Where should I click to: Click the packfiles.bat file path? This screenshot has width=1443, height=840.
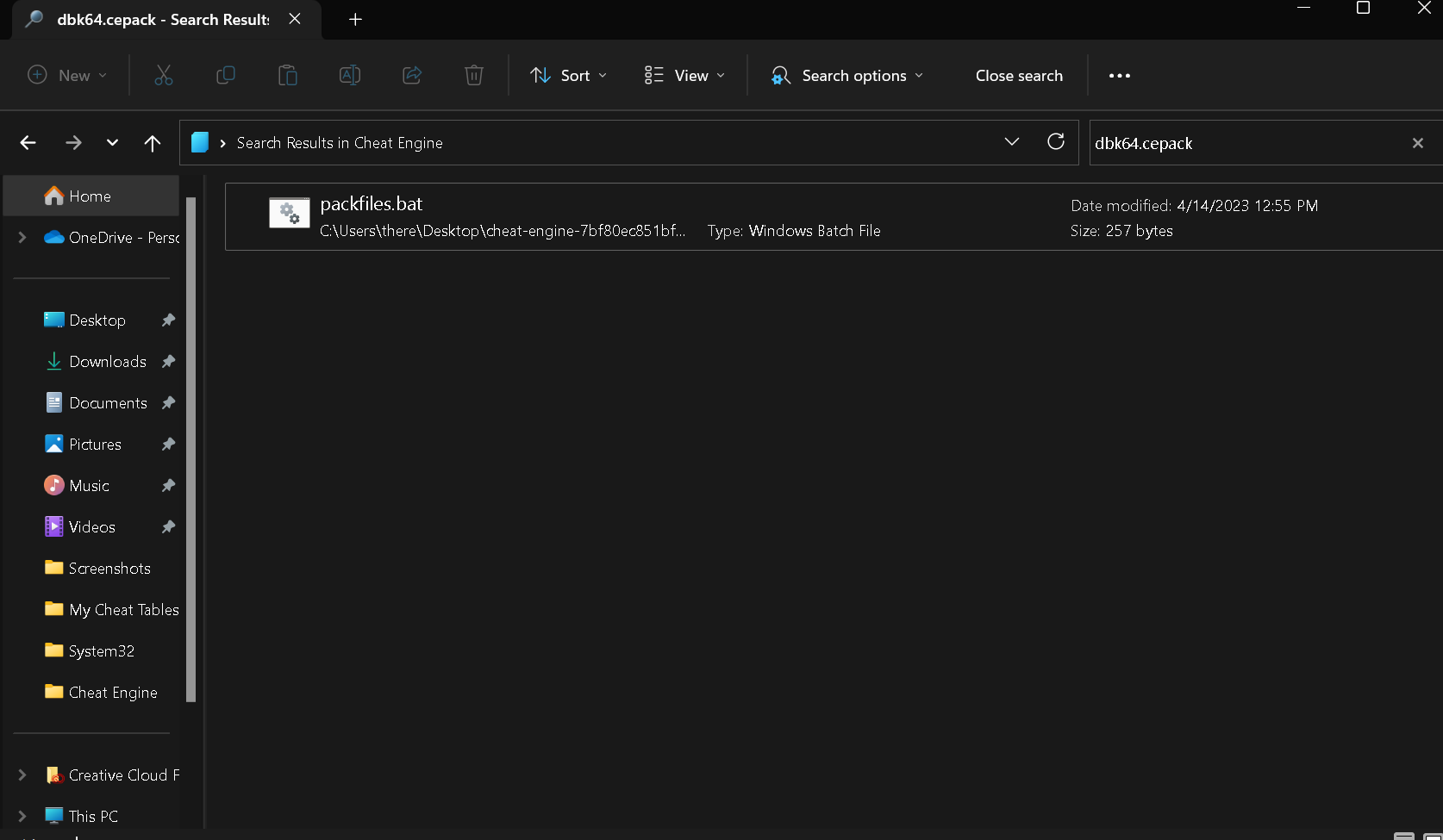coord(503,231)
